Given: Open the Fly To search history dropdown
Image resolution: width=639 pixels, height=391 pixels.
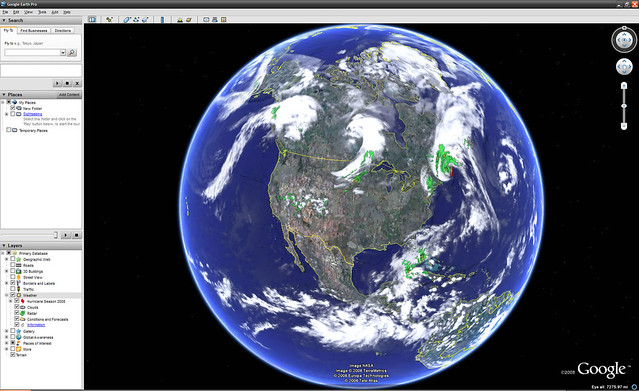Looking at the screenshot, I should coord(63,52).
